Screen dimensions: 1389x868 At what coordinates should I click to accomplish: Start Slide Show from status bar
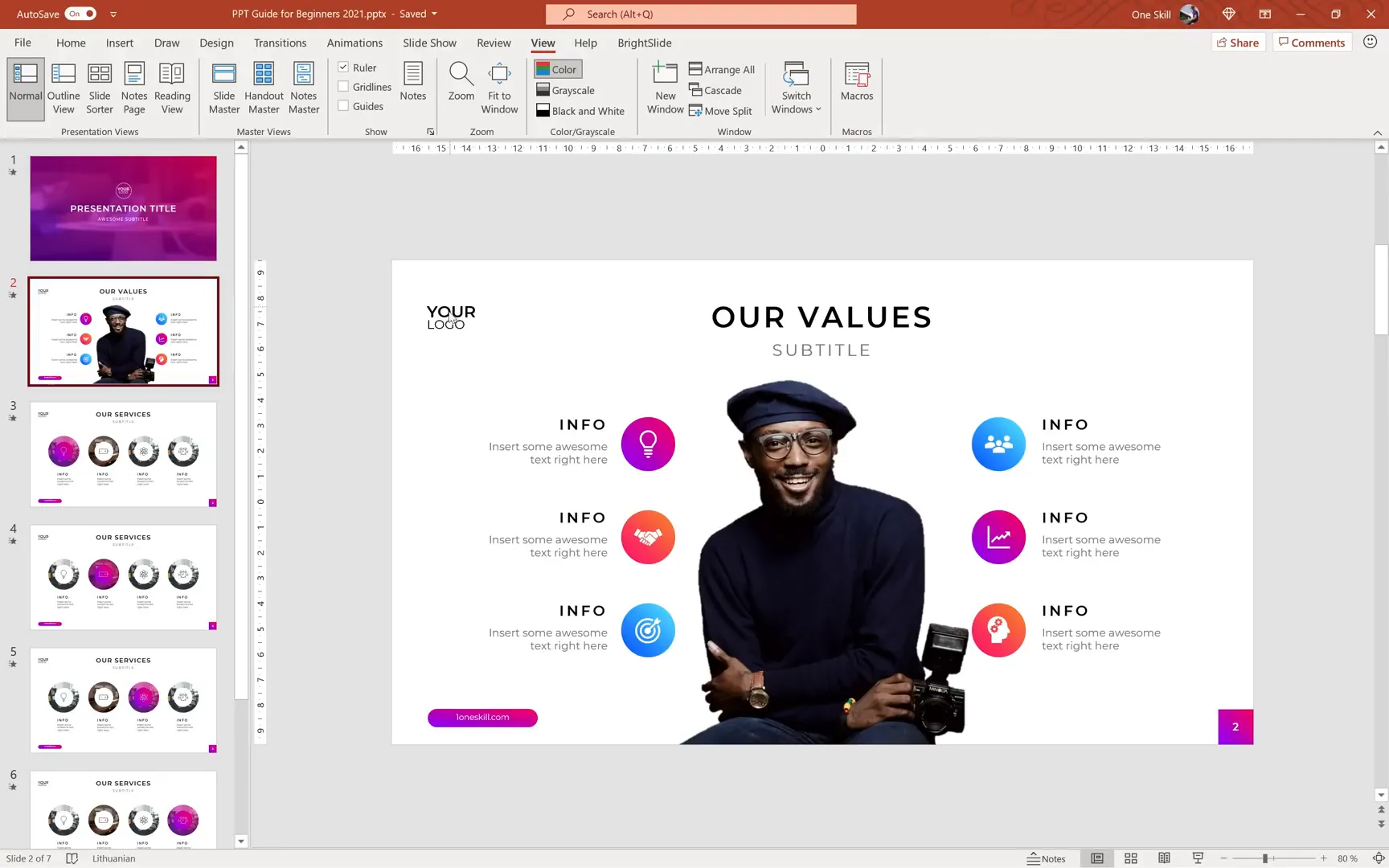coord(1198,858)
